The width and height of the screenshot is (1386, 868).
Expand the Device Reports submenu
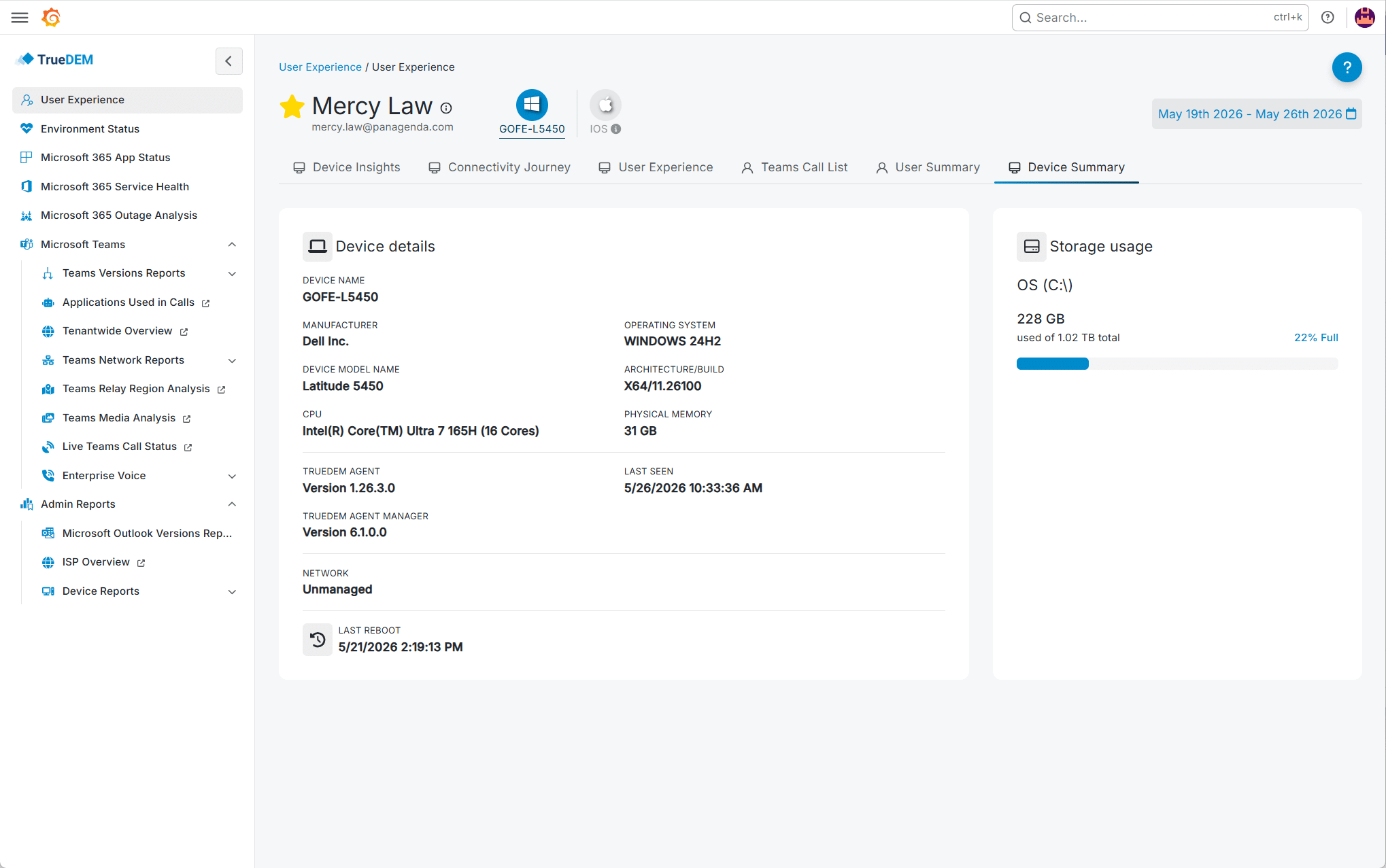pos(232,591)
